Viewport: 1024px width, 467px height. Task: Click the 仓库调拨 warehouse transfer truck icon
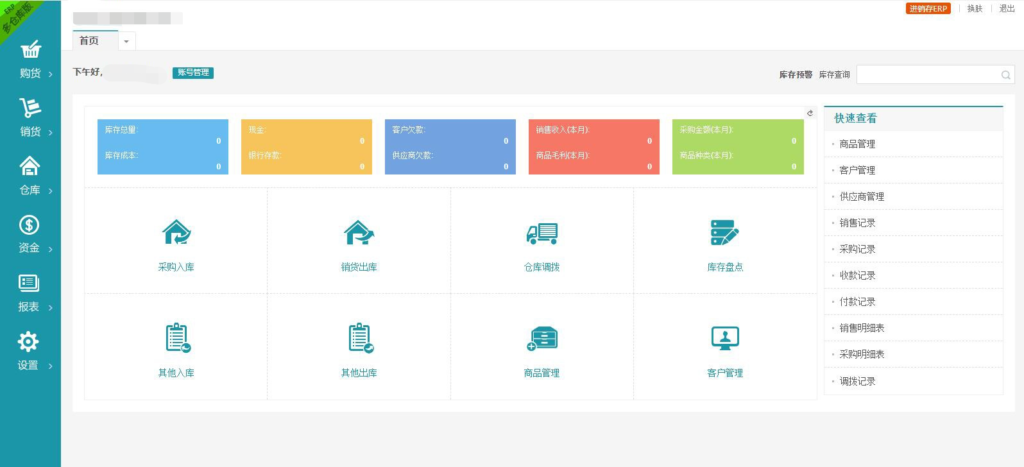541,233
